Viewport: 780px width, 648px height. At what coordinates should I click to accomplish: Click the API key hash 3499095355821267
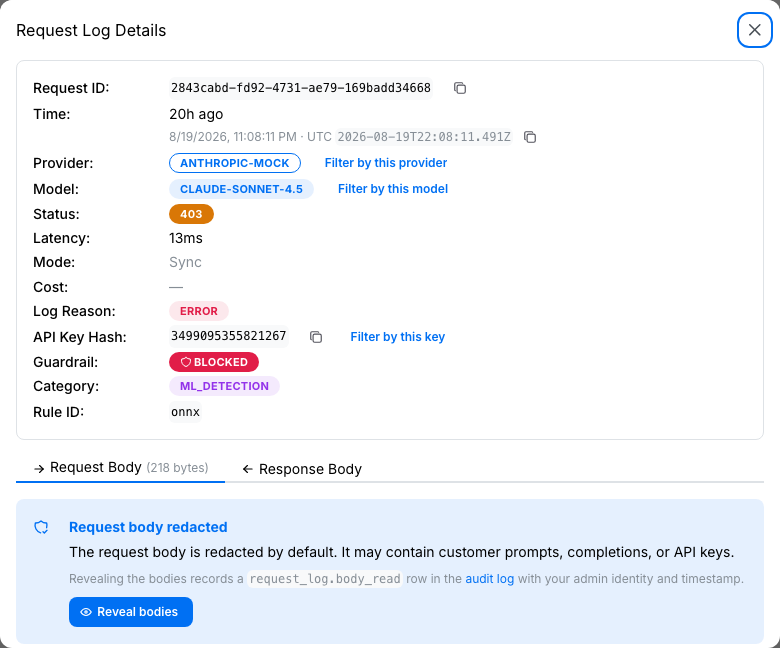point(228,336)
